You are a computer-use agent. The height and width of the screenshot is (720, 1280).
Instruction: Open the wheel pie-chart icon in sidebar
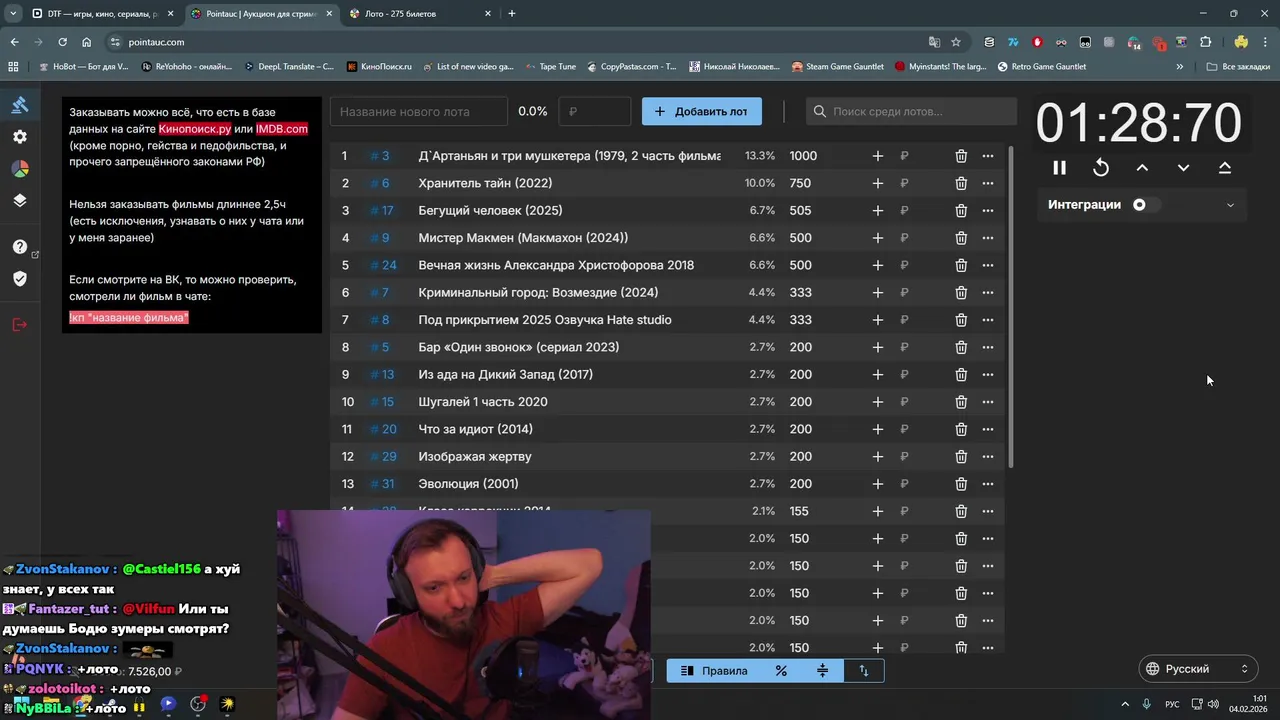tap(20, 169)
